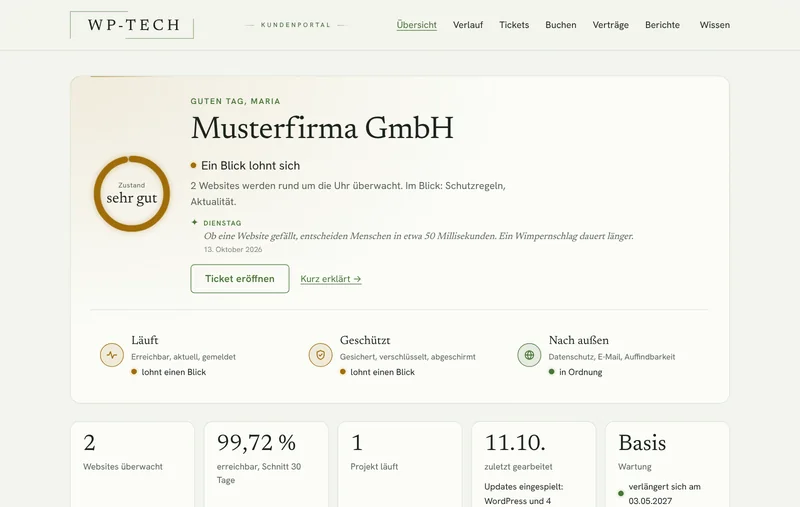Click Datenschutz, E-Mail, Auffindbarkeit description

click(x=612, y=357)
